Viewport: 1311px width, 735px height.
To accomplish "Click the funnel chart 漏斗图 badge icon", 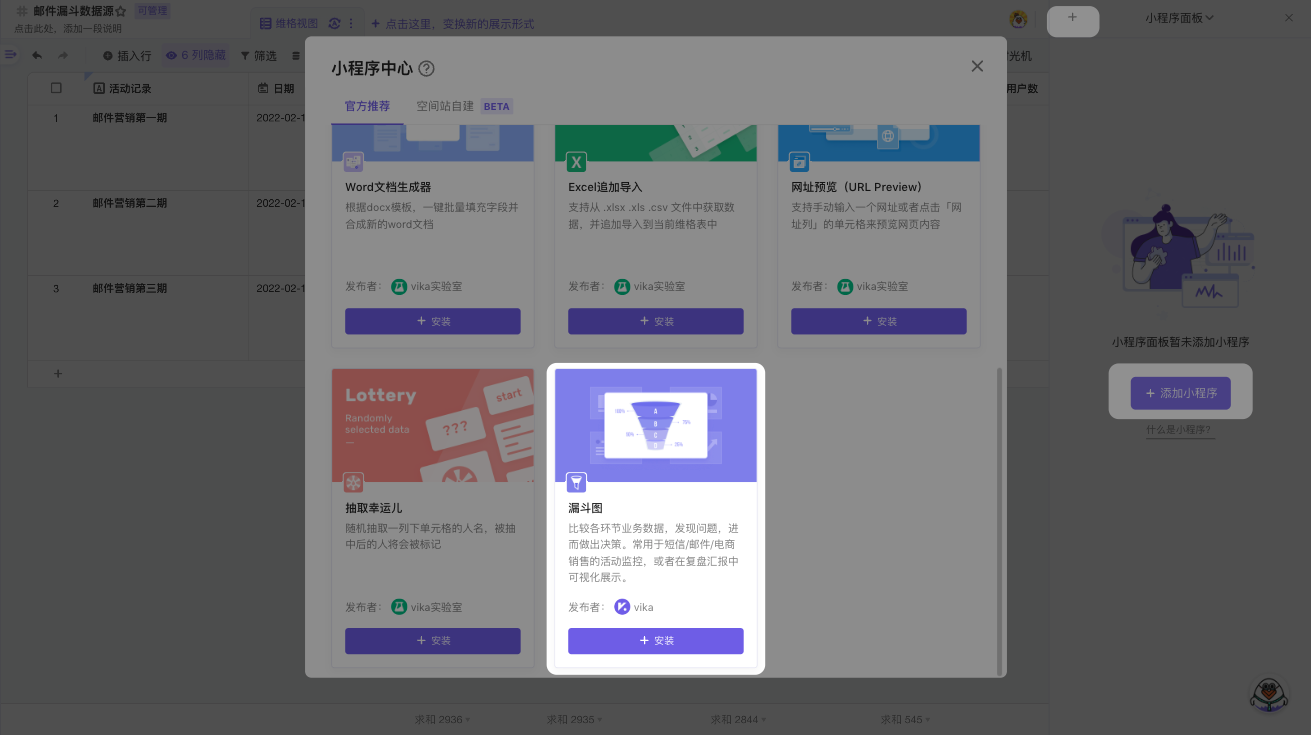I will click(x=577, y=483).
